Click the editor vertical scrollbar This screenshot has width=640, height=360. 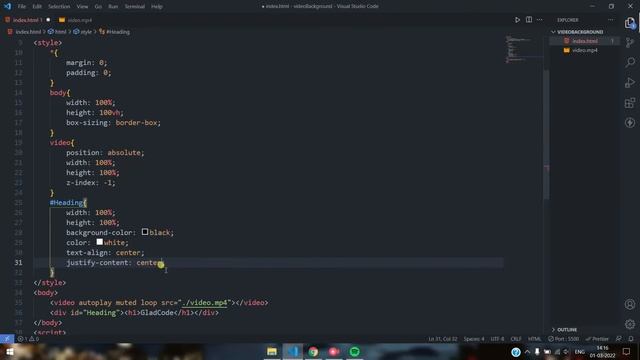point(547,135)
